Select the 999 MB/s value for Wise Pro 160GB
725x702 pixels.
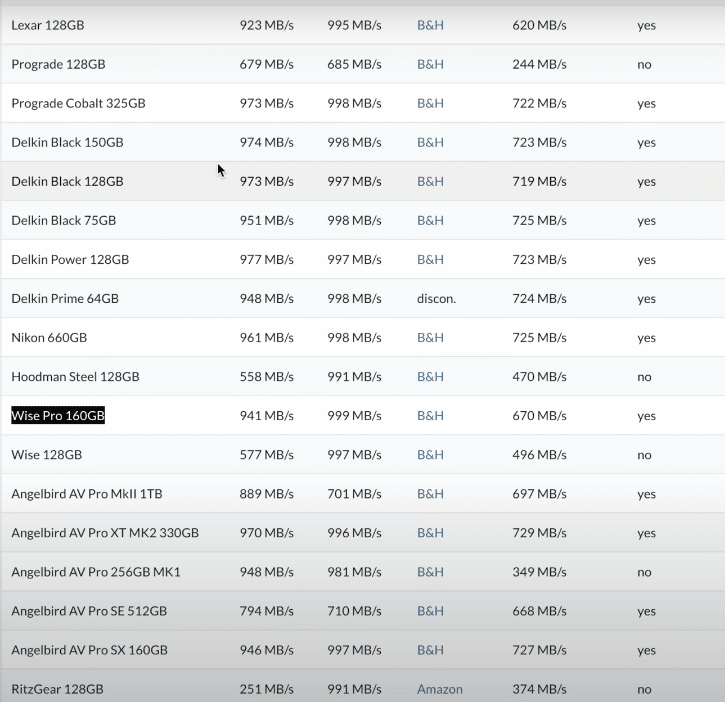pyautogui.click(x=354, y=416)
